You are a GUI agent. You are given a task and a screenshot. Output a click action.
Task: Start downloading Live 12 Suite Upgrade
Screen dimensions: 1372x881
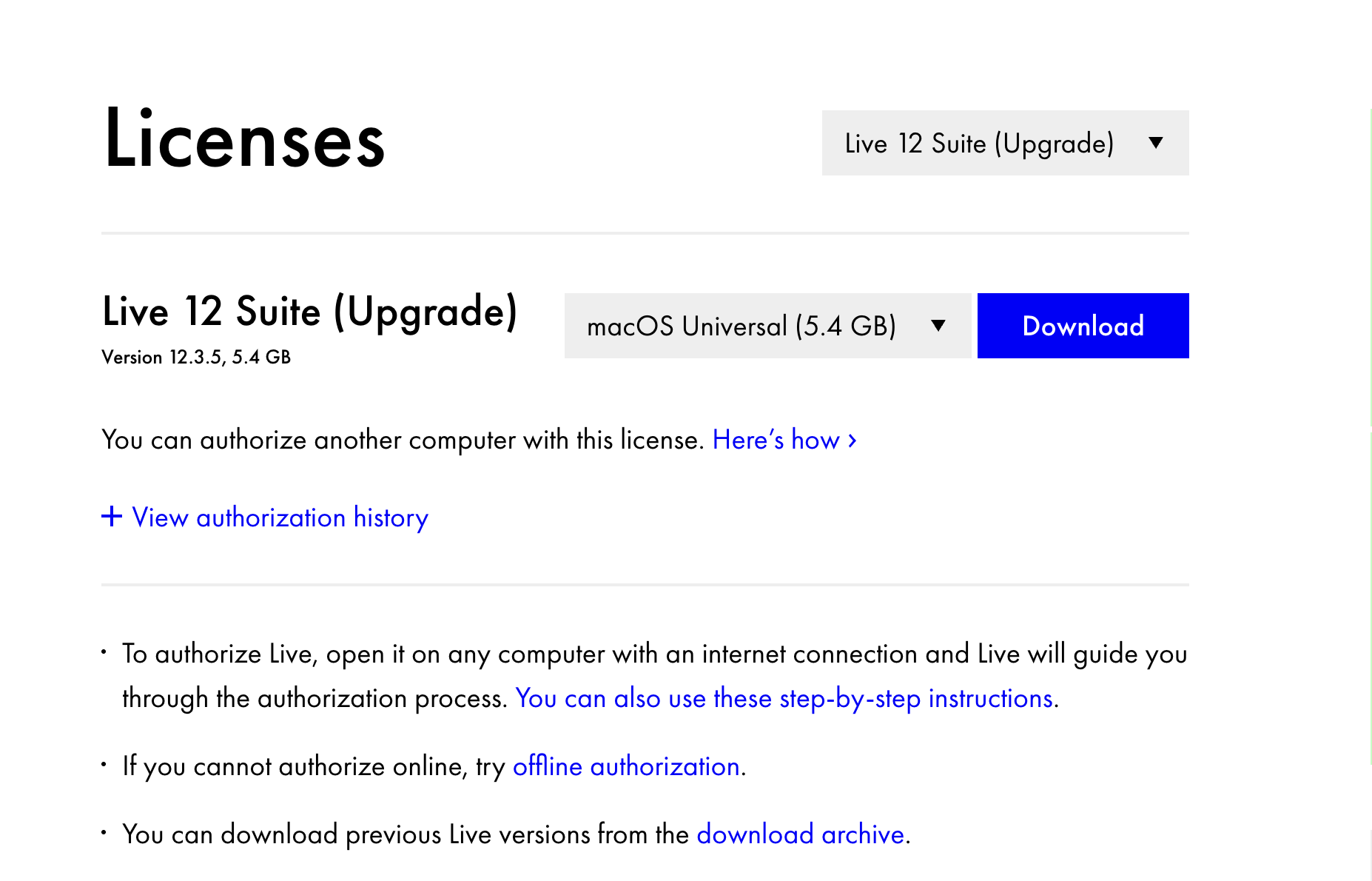[1083, 325]
